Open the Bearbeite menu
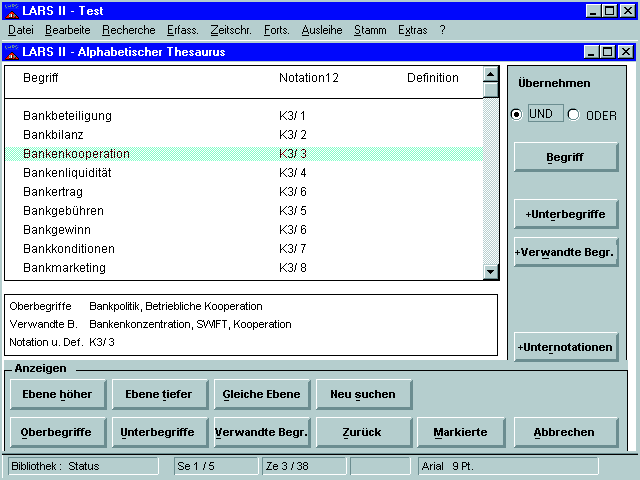This screenshot has height=480, width=640. pos(68,30)
